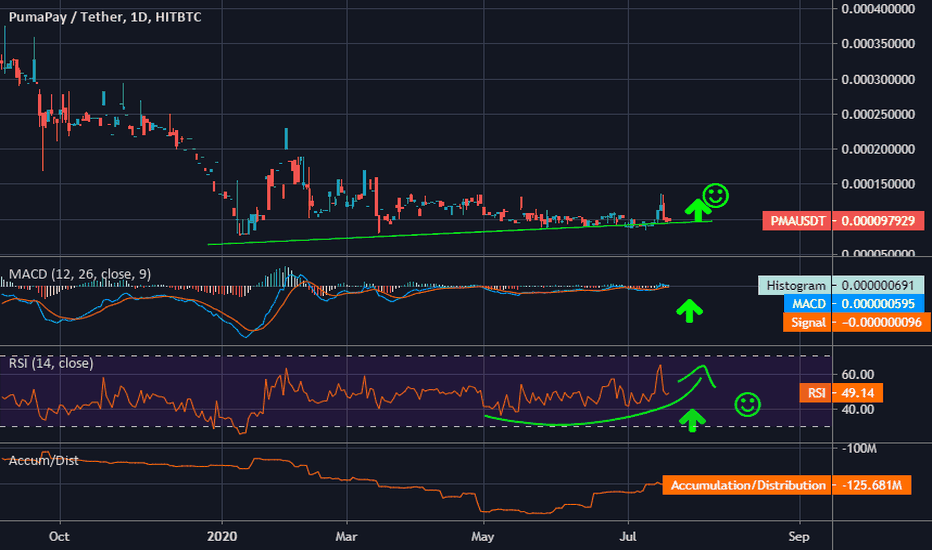Viewport: 932px width, 550px height.
Task: Click the 0.000200000 price axis label
Action: coord(878,149)
